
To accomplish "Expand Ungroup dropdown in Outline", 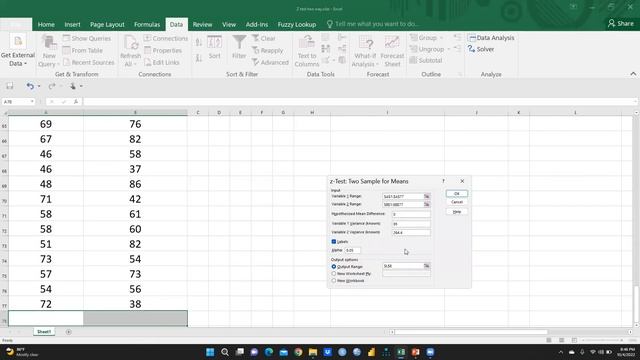I will tap(449, 49).
